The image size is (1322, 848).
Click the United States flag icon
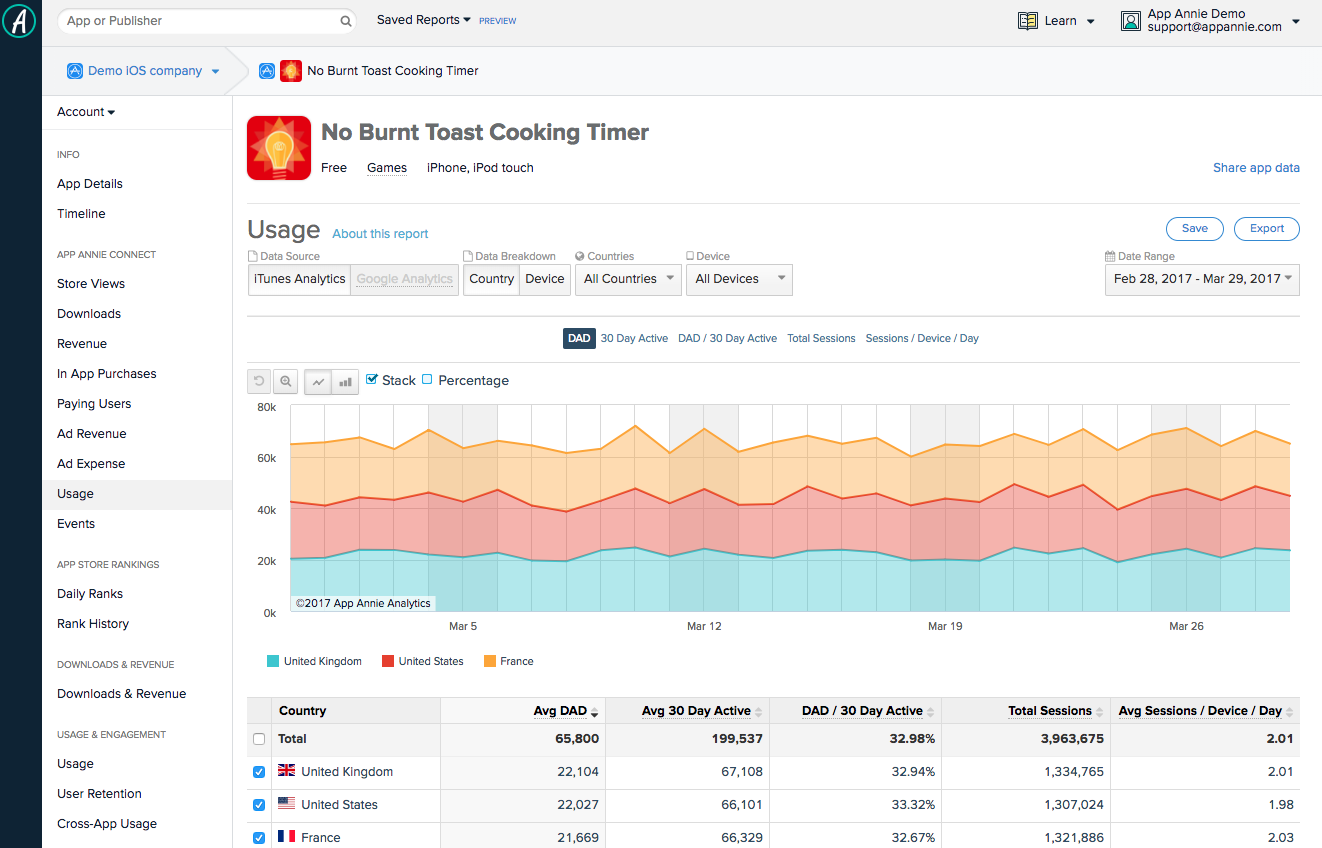[286, 804]
